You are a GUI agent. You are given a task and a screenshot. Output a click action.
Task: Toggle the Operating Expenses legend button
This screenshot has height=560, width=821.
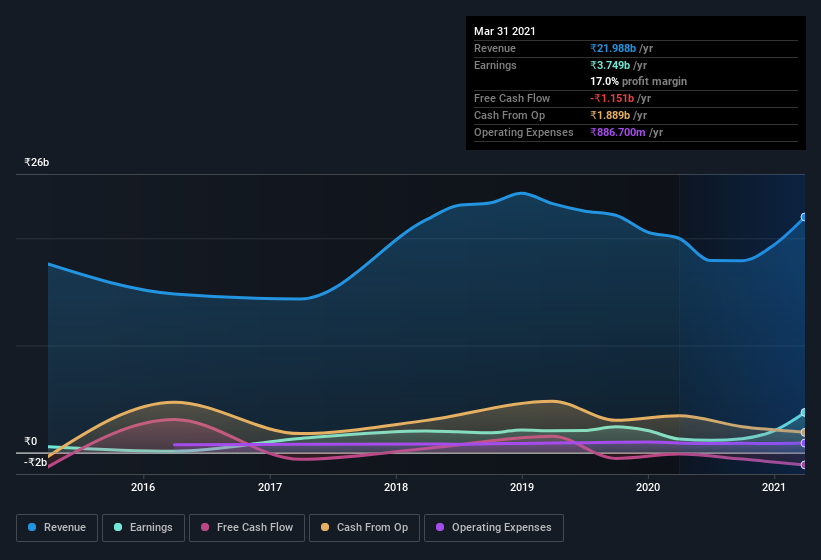click(x=494, y=528)
